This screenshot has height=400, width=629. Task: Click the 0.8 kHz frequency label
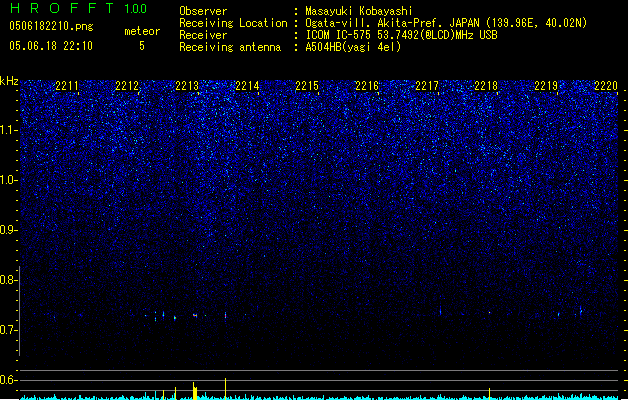tap(8, 280)
